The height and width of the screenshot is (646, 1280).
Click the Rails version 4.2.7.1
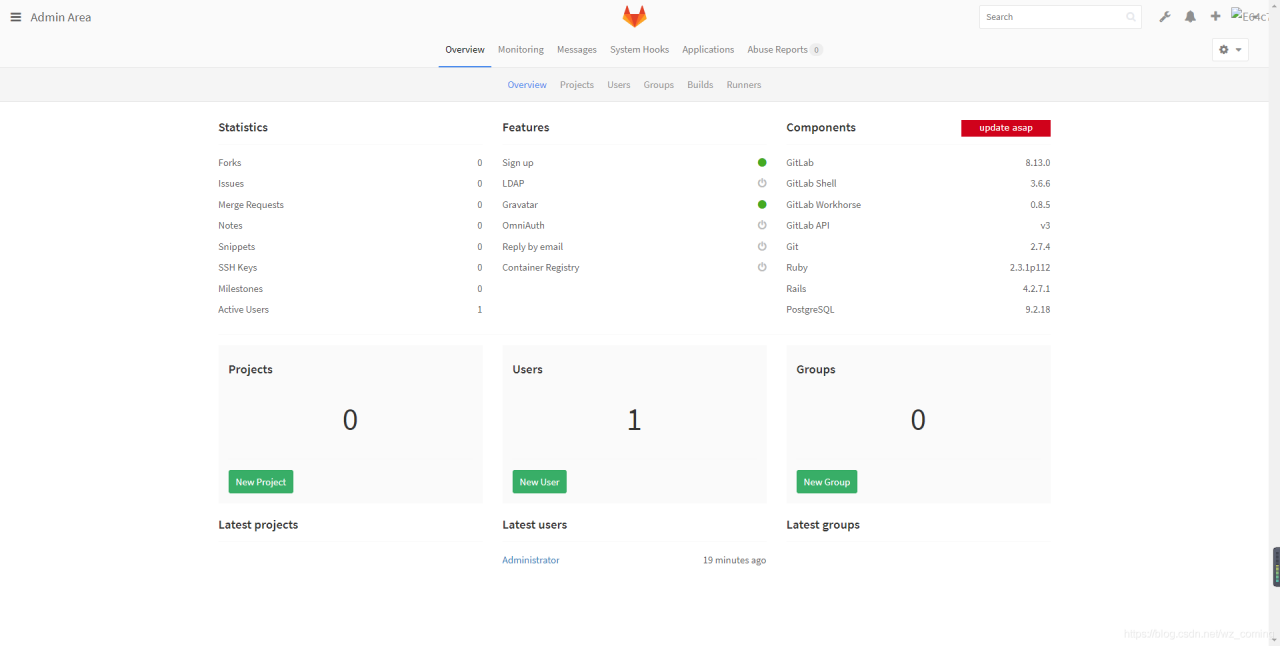point(1036,288)
